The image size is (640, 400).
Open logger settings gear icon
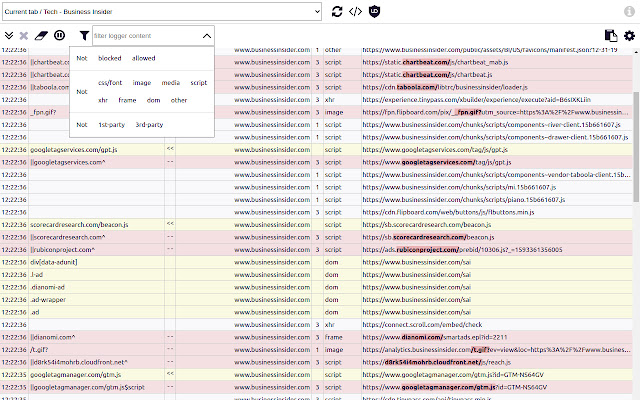(x=629, y=36)
